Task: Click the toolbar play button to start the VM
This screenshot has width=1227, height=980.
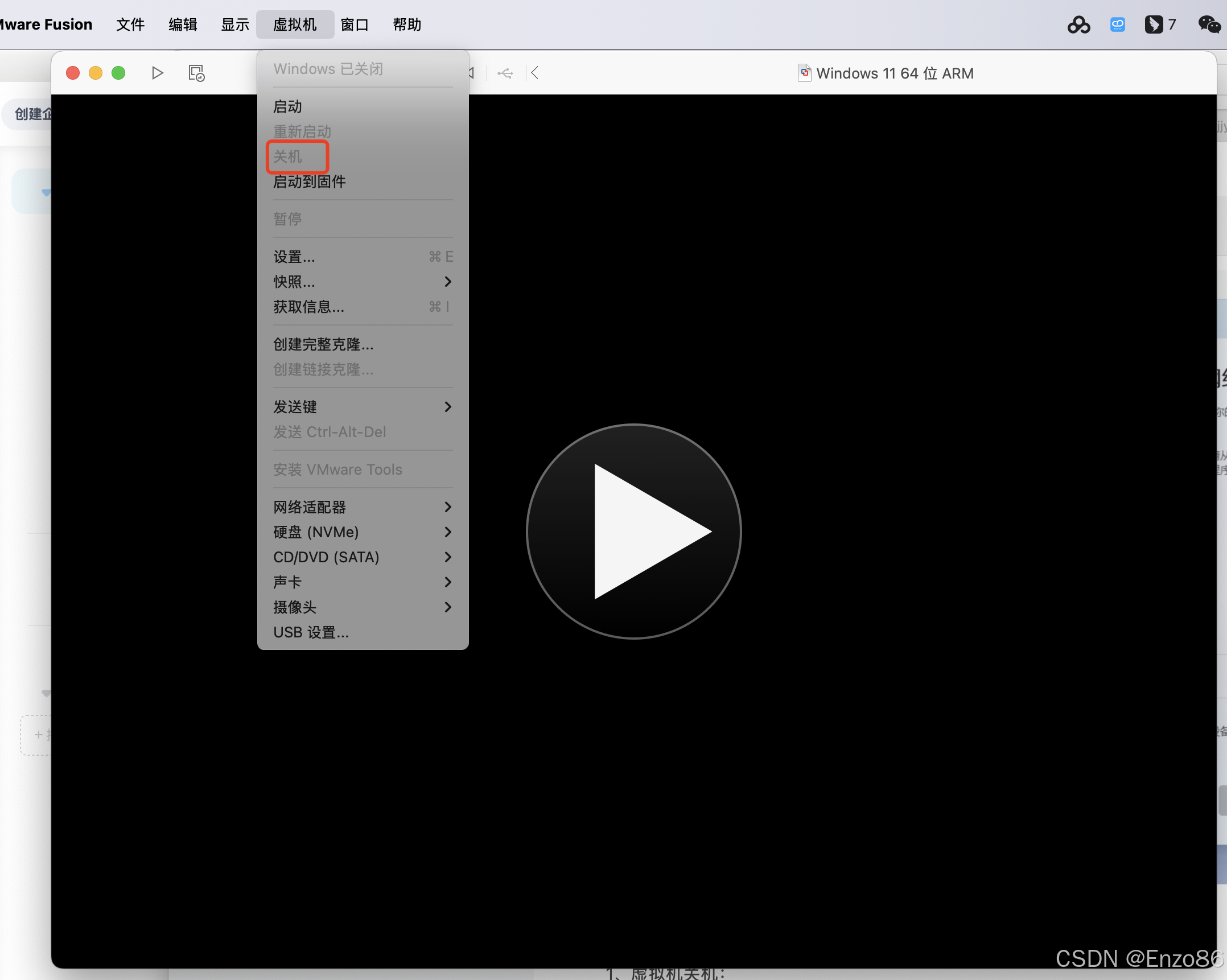Action: (x=158, y=73)
